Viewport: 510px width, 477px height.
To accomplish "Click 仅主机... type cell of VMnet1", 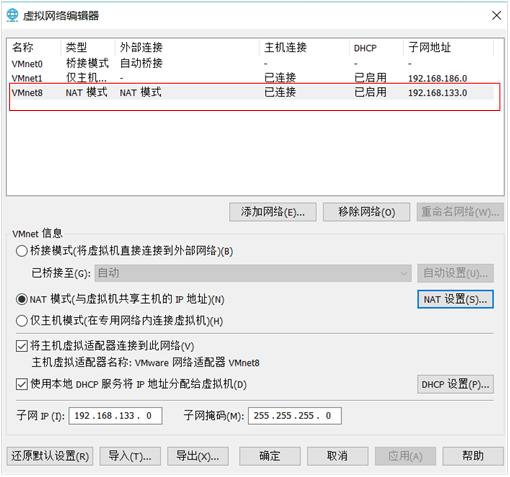I will click(86, 78).
